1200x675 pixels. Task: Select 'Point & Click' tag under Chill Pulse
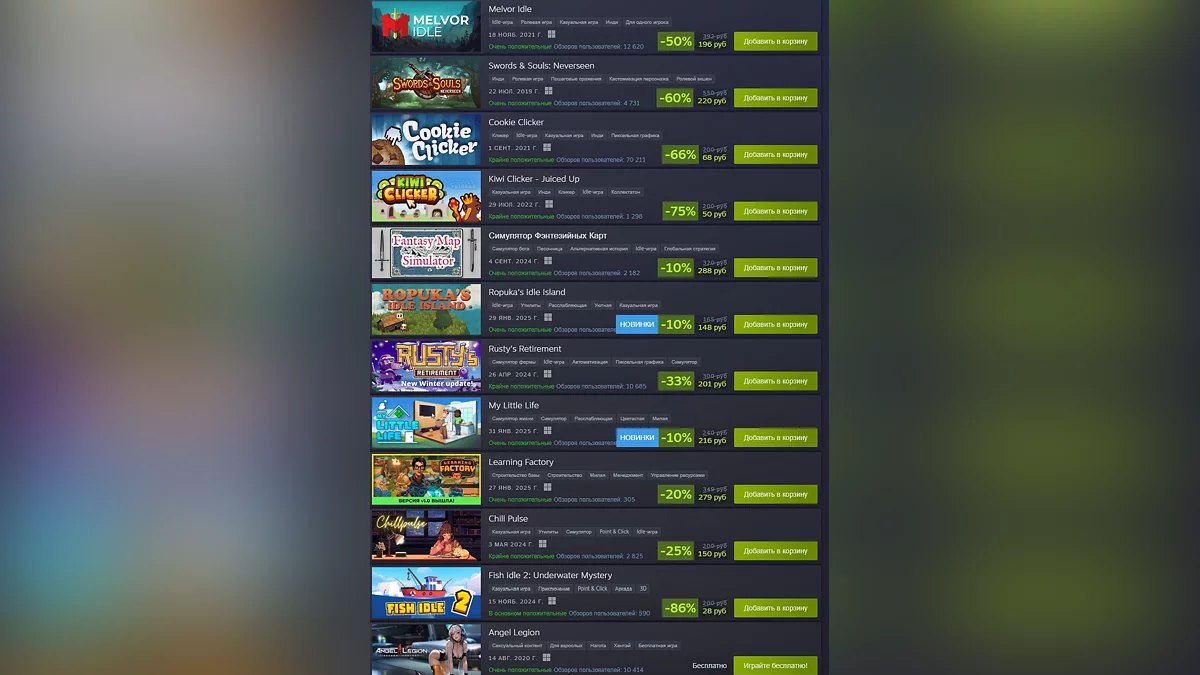pyautogui.click(x=614, y=532)
